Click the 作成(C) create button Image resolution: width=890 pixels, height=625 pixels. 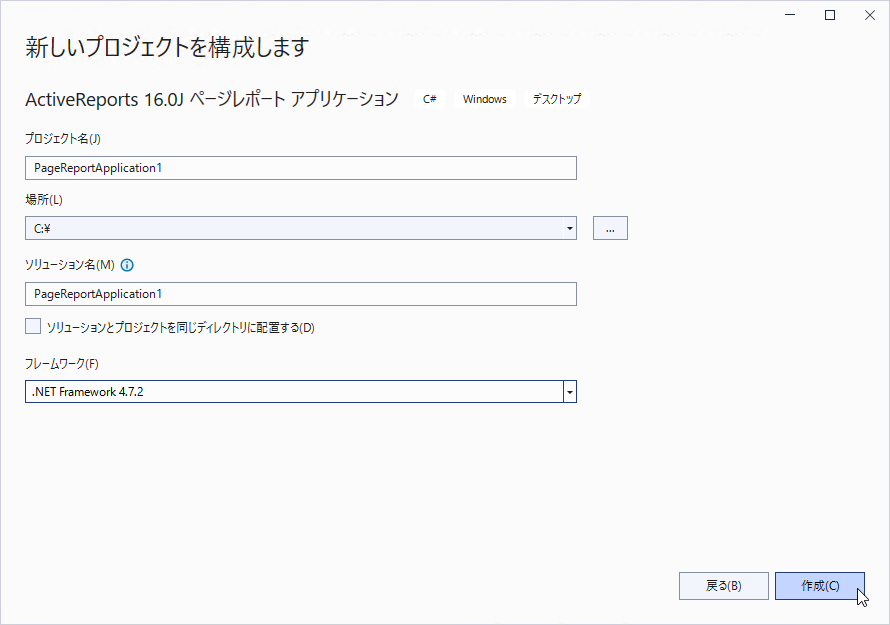click(x=820, y=586)
